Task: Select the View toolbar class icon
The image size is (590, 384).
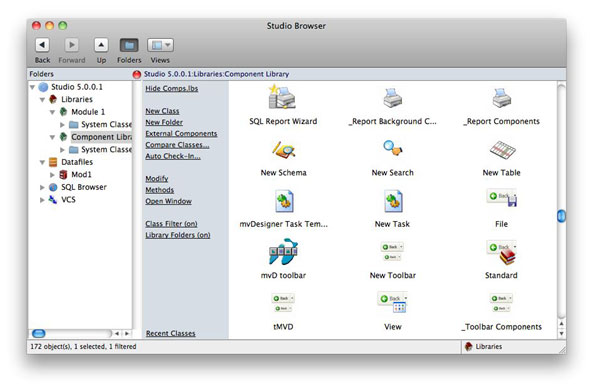Action: pyautogui.click(x=392, y=302)
